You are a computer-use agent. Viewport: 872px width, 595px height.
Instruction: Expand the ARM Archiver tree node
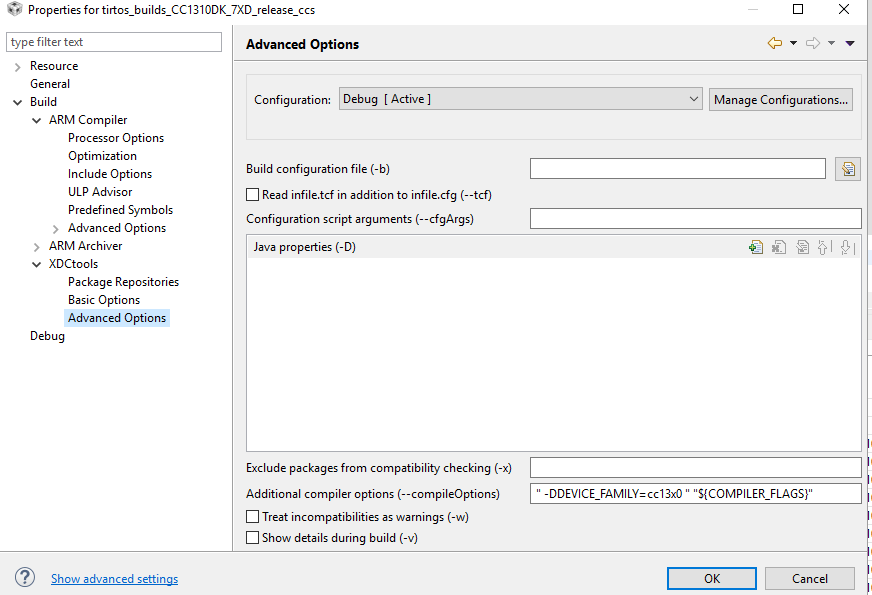(x=37, y=246)
